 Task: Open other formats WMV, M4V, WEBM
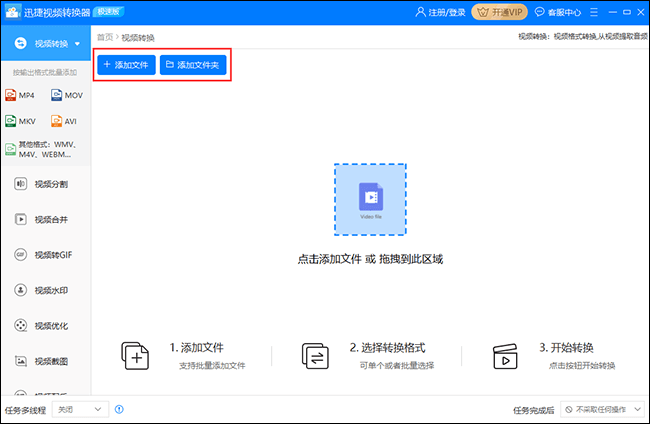tap(41, 149)
